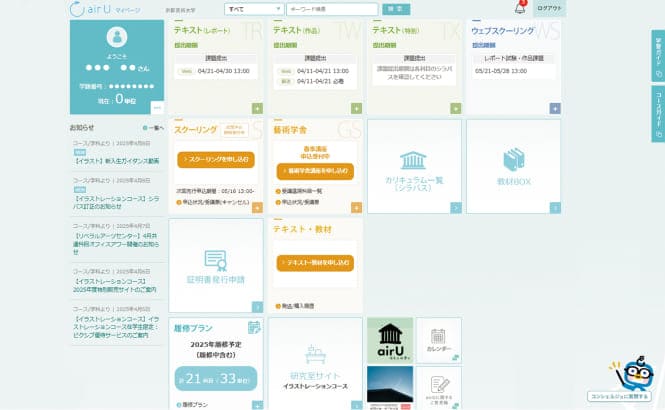Image resolution: width=665 pixels, height=410 pixels.
Task: Expand the テキスト(レポート) card plus icon
Action: pos(257,109)
